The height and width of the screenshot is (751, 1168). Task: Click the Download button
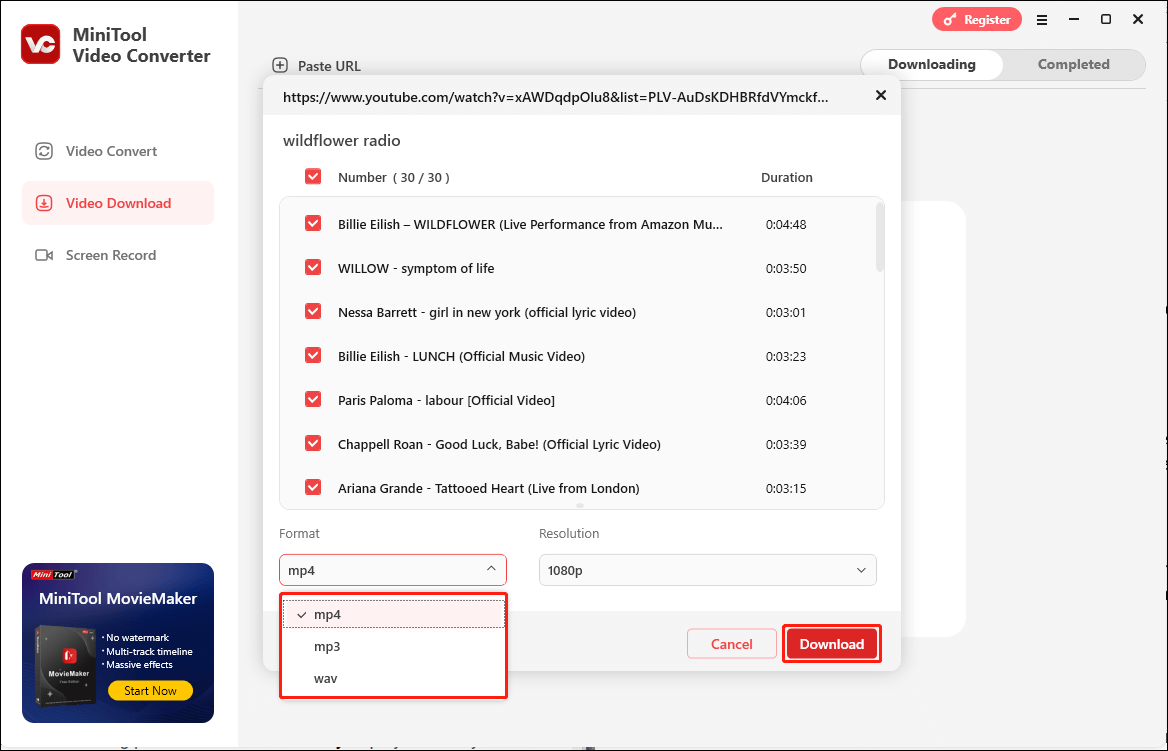tap(831, 644)
